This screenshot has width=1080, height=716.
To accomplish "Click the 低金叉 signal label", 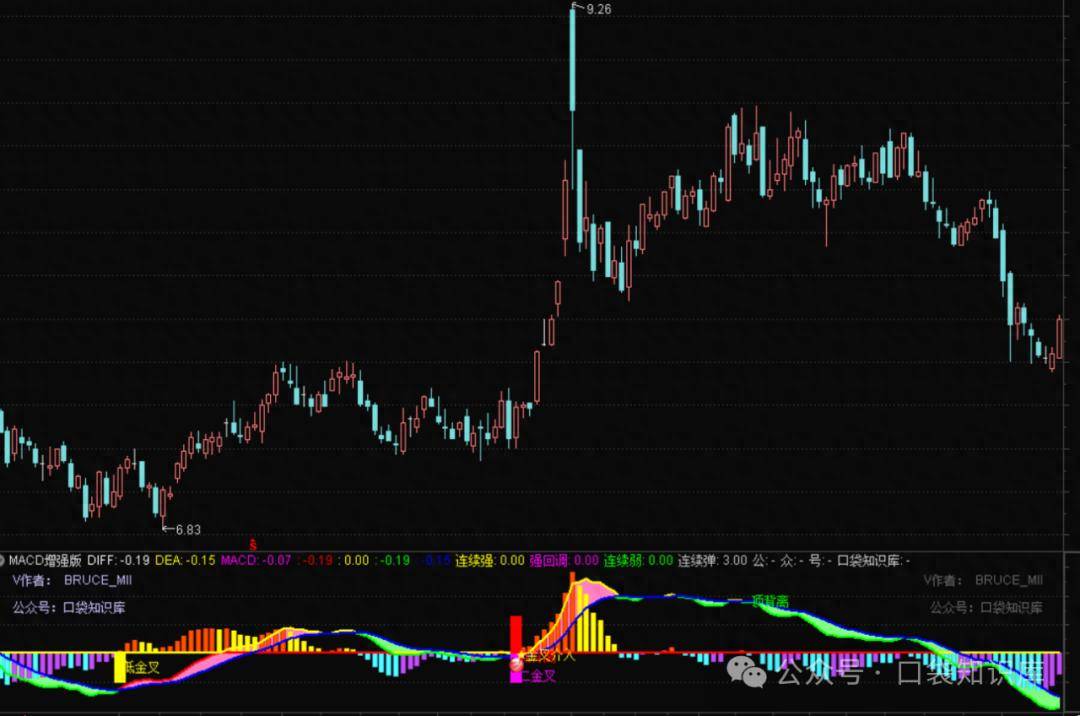I will click(x=142, y=667).
